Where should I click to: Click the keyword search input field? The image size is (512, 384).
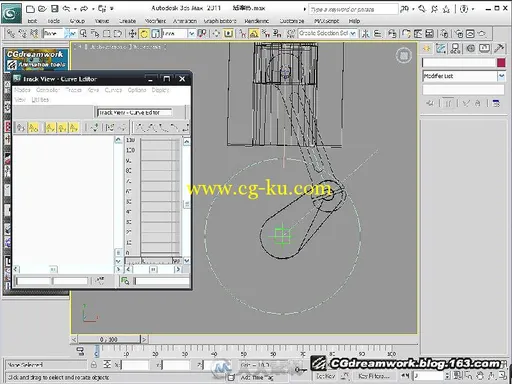[x=353, y=9]
